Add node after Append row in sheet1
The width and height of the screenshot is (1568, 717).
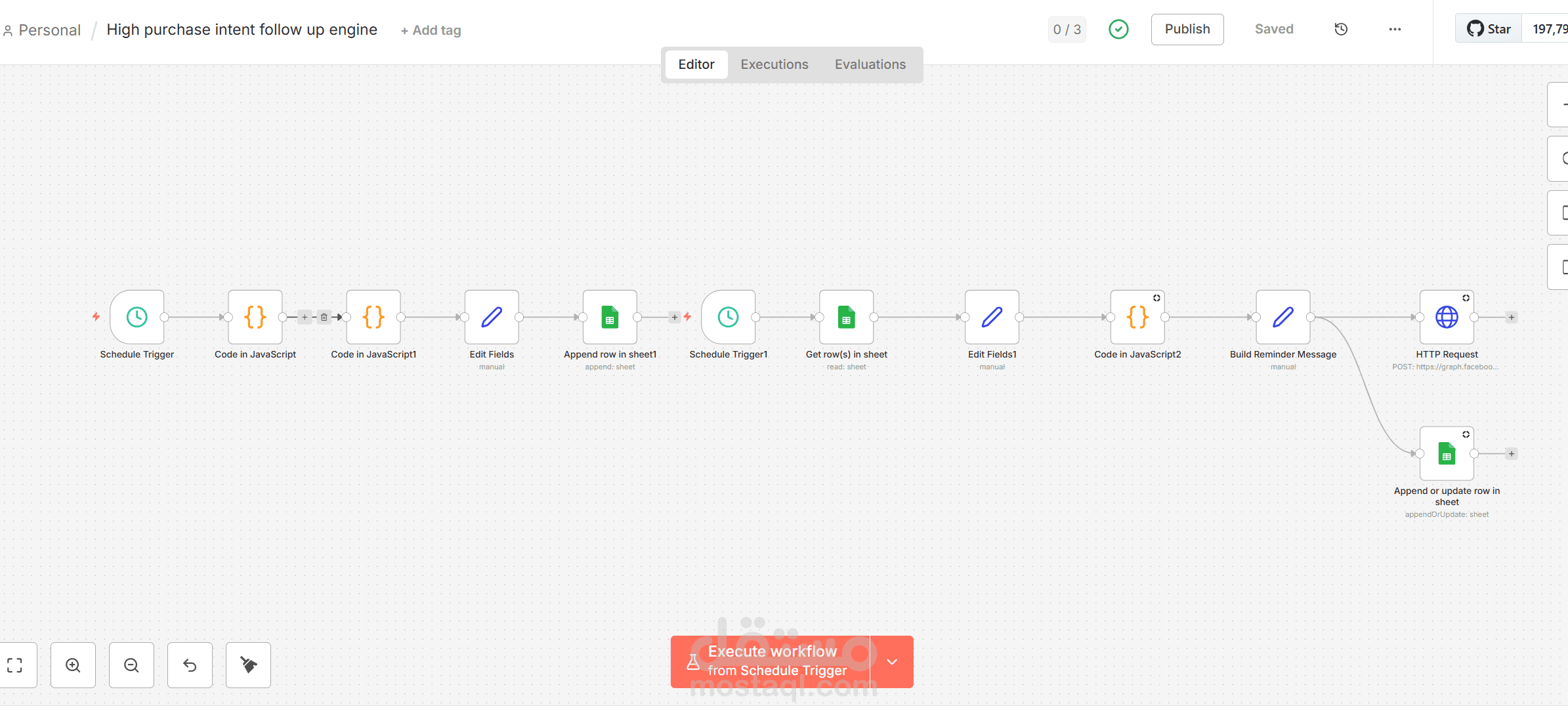[674, 317]
